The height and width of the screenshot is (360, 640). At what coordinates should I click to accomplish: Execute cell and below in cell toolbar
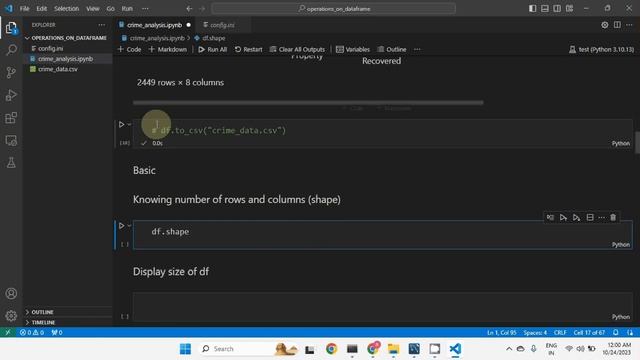(x=576, y=218)
